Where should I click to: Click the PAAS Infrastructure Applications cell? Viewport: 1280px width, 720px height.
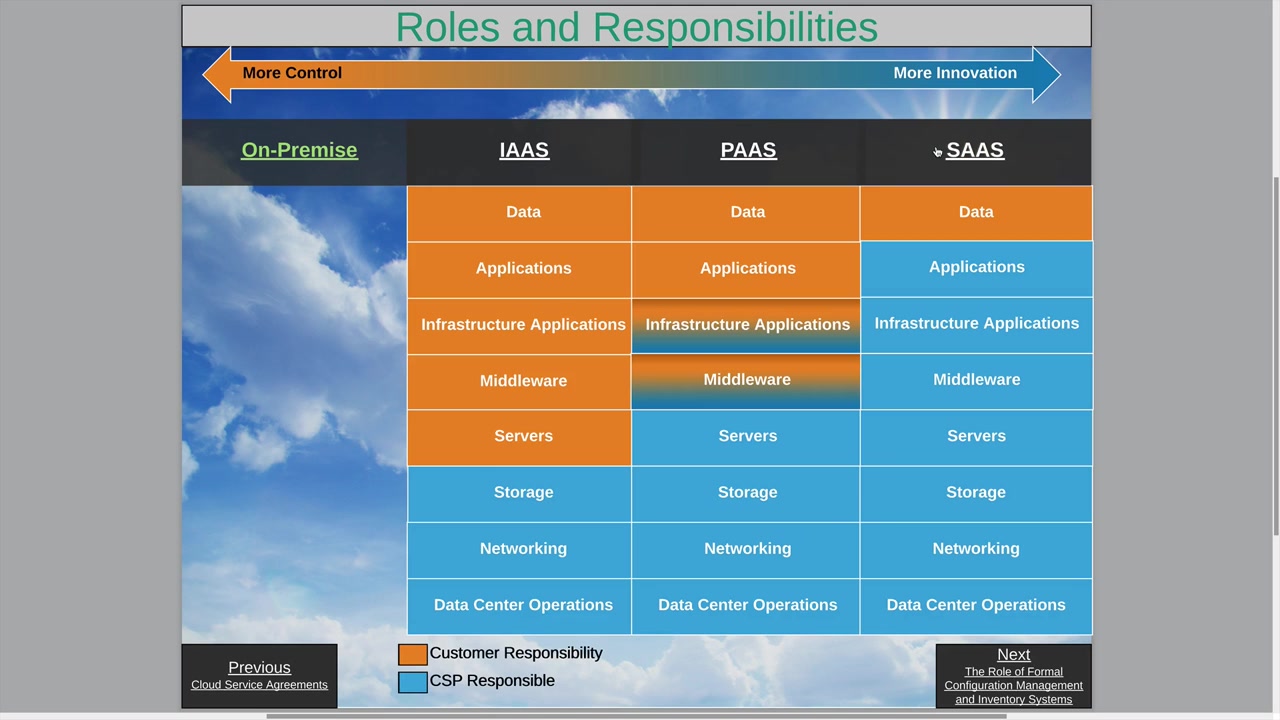[x=746, y=326]
